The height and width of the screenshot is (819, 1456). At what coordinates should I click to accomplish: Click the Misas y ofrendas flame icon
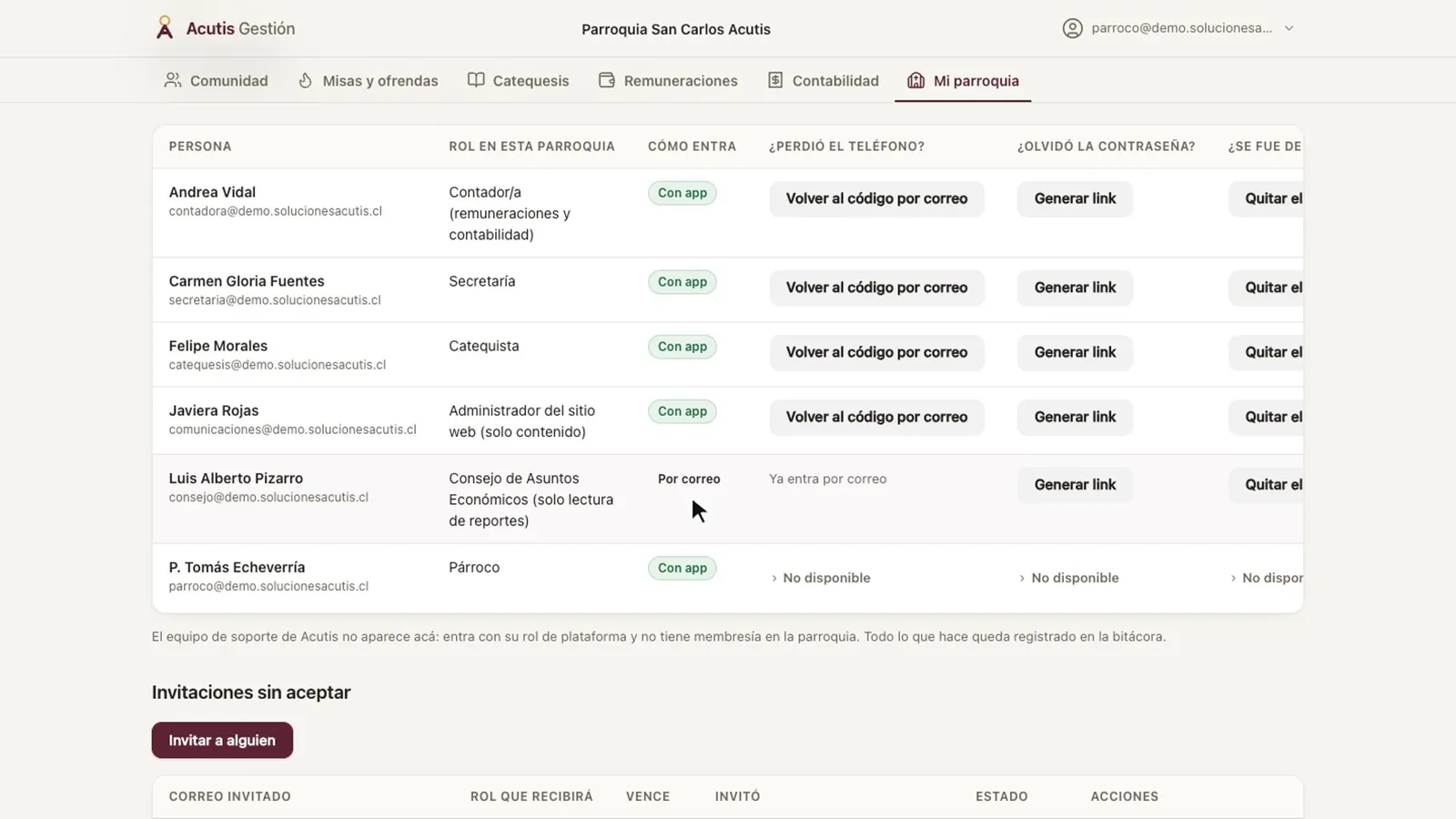click(x=306, y=80)
